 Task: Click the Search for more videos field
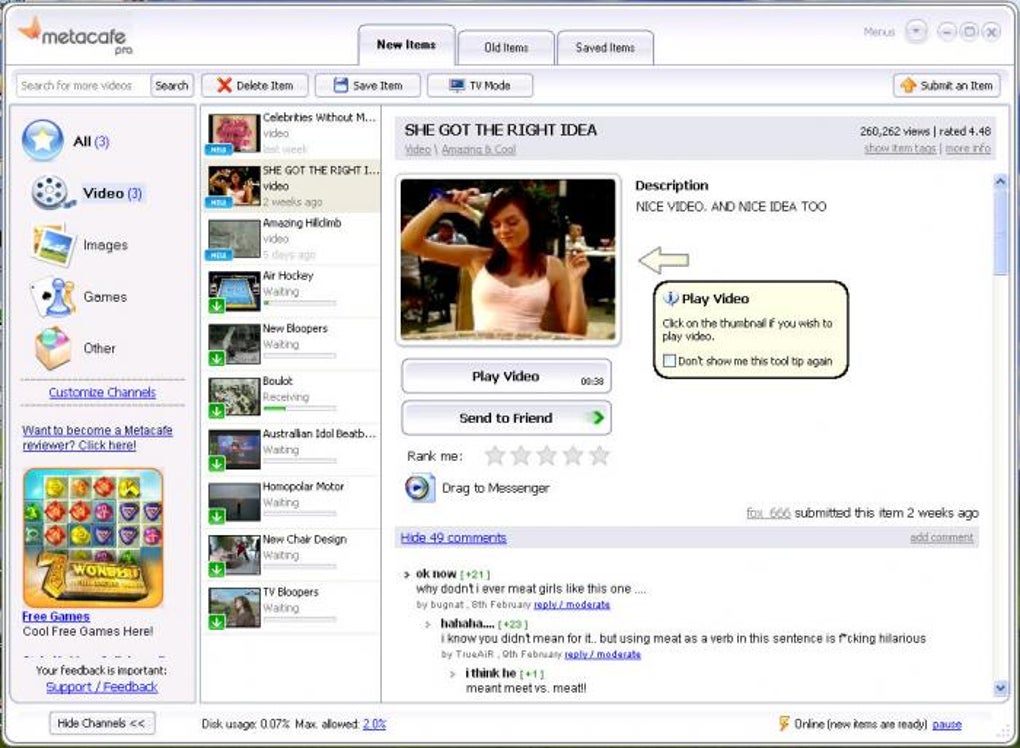pos(83,85)
